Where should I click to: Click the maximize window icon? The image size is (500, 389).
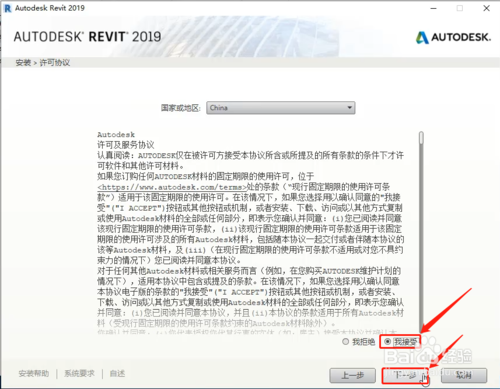460,8
